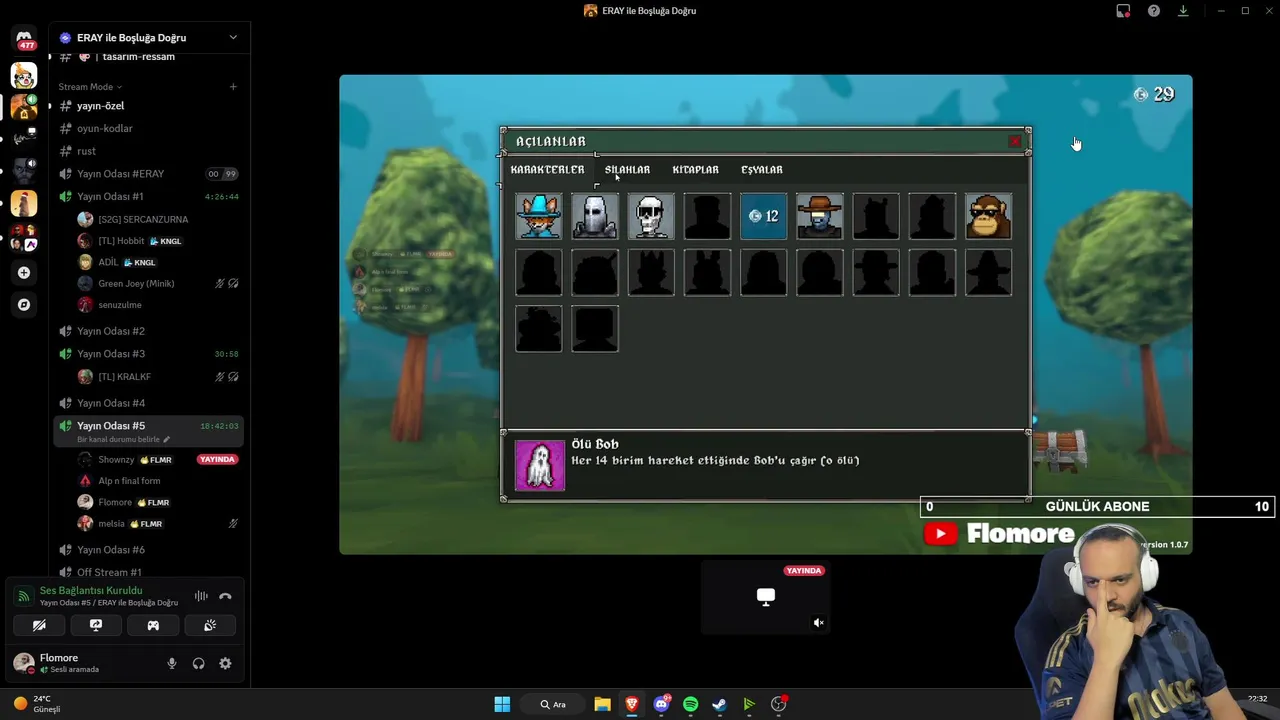This screenshot has height=720, width=1280.
Task: Switch to the Silahlar tab
Action: [x=627, y=170]
